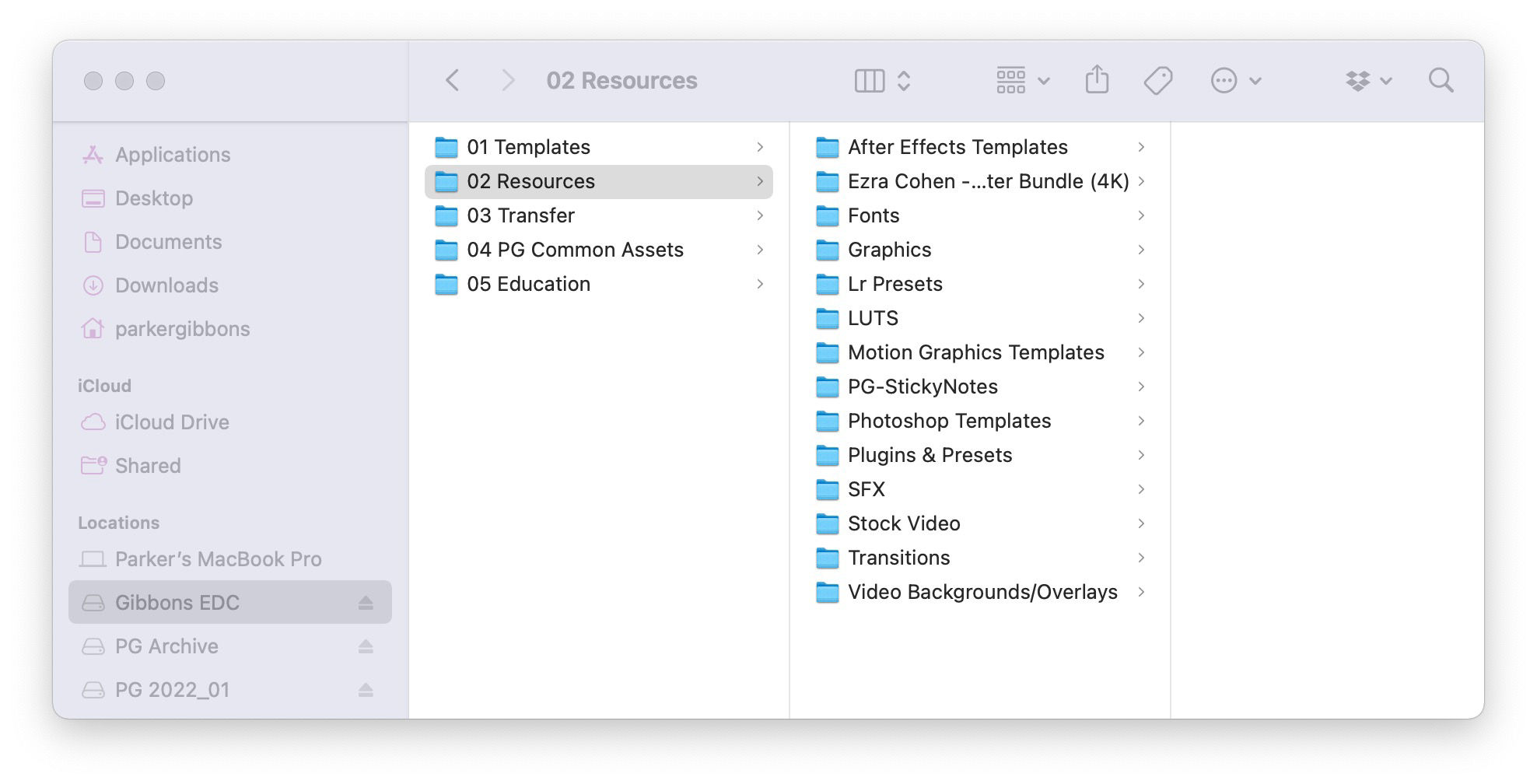Open the ellipsis Action menu

[1236, 80]
